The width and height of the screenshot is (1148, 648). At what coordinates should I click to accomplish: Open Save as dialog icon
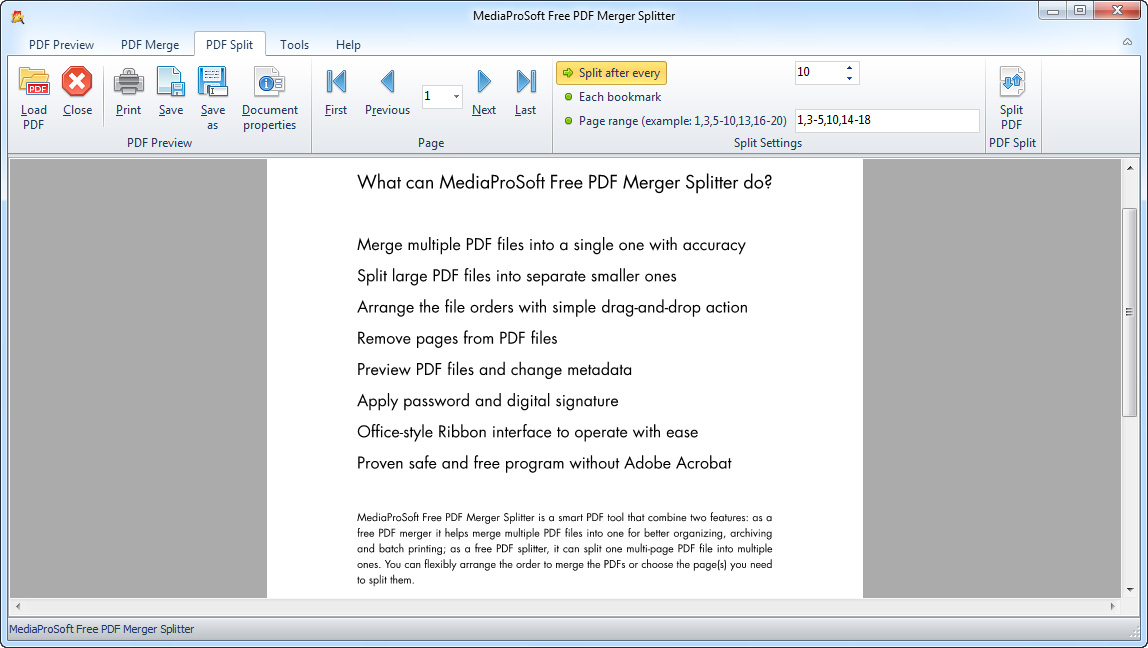point(212,81)
